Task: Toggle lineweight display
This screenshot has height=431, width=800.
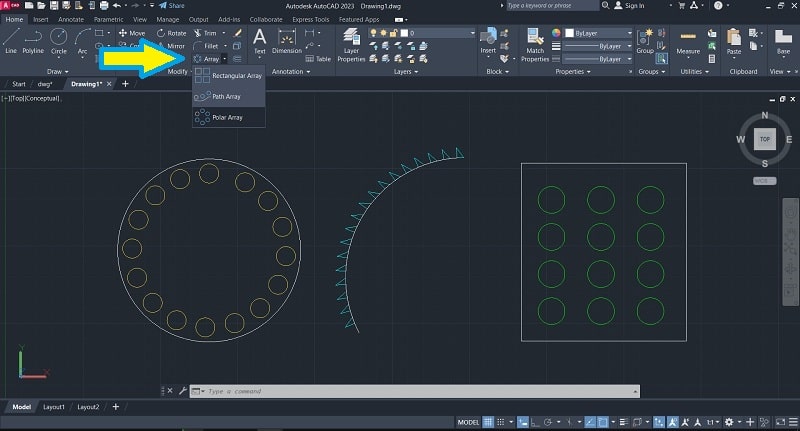Action: [x=623, y=422]
